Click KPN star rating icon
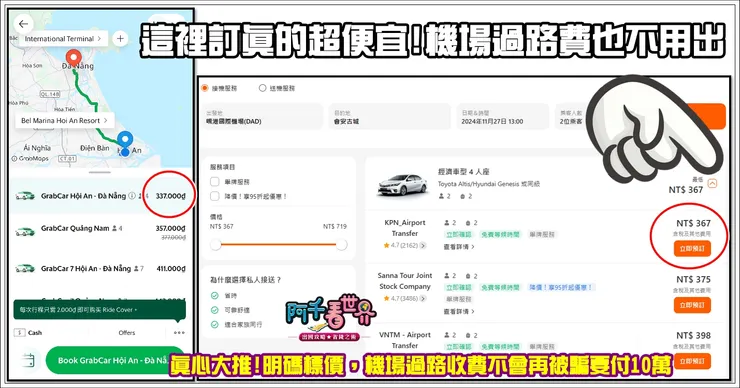 [386, 245]
